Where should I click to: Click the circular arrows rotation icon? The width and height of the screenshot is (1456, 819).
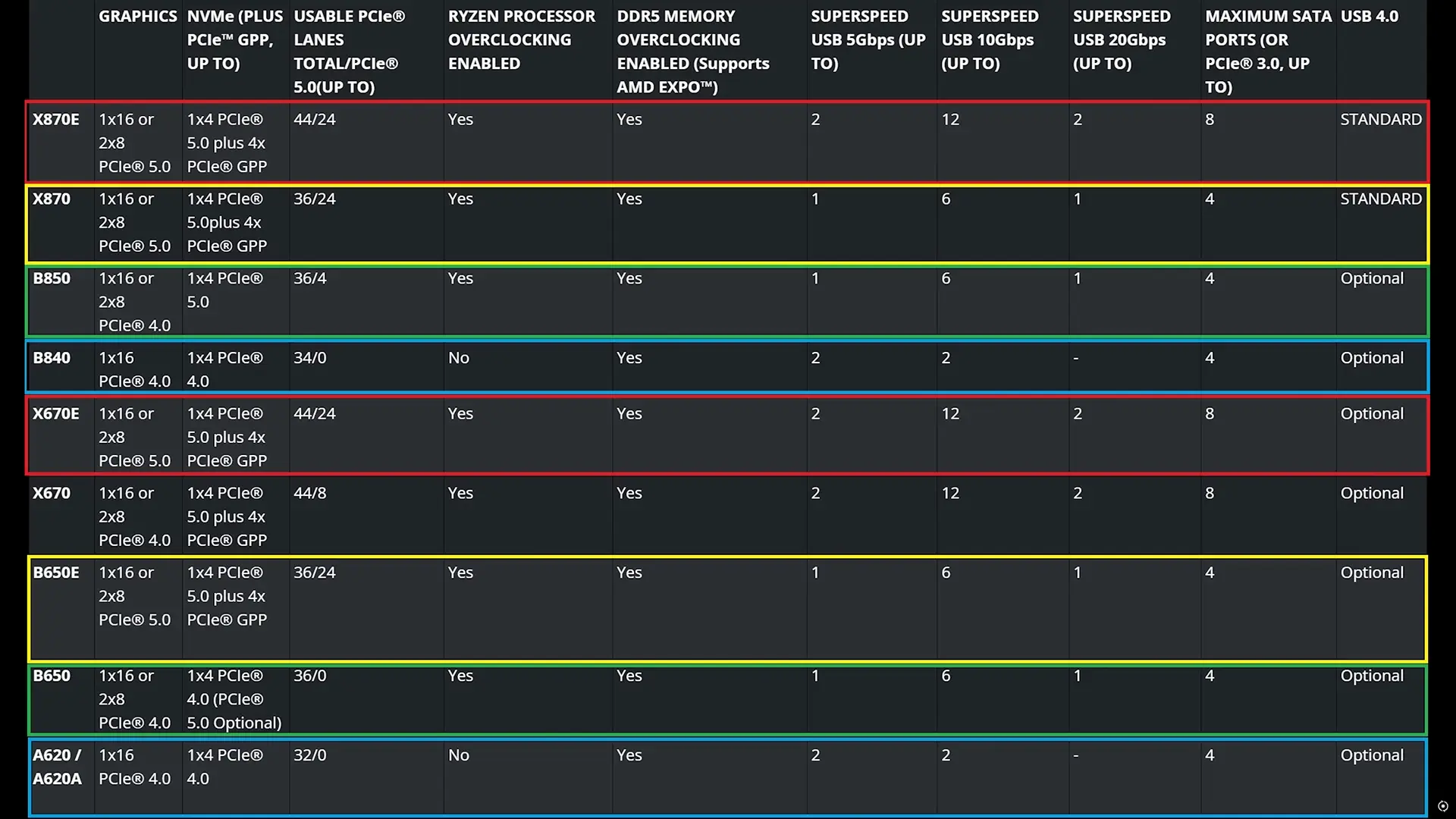pyautogui.click(x=1442, y=806)
